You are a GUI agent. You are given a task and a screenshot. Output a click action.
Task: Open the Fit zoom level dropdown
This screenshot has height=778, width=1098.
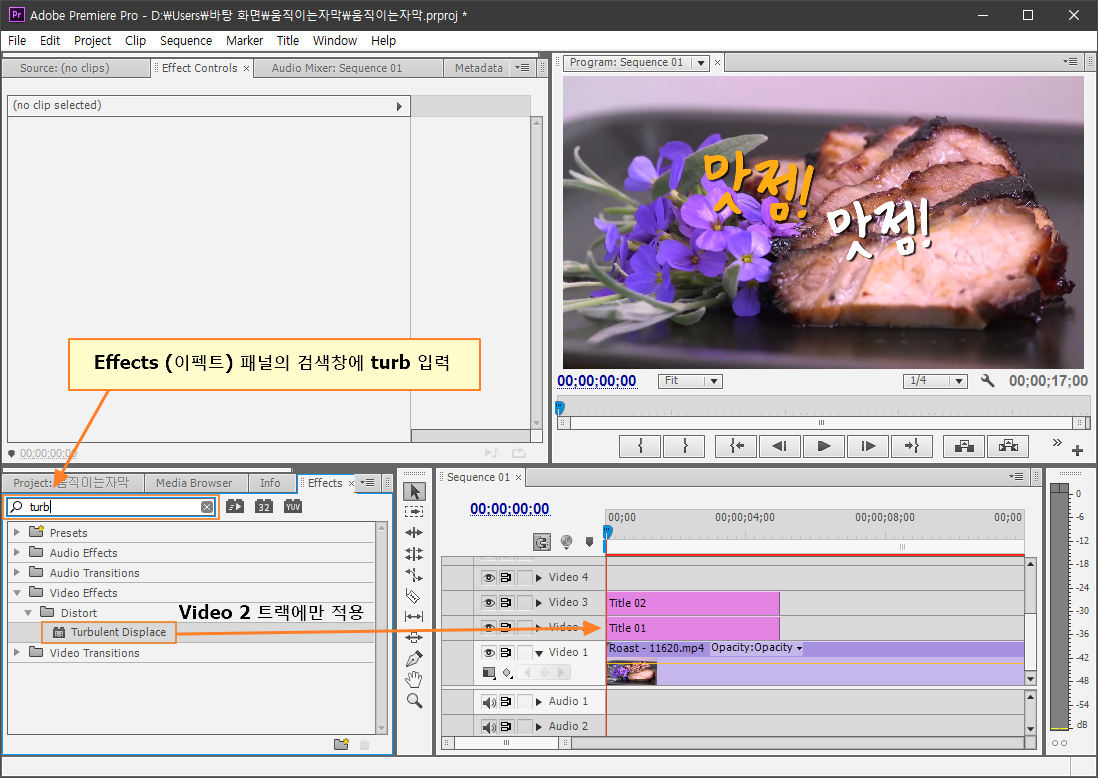coord(690,381)
